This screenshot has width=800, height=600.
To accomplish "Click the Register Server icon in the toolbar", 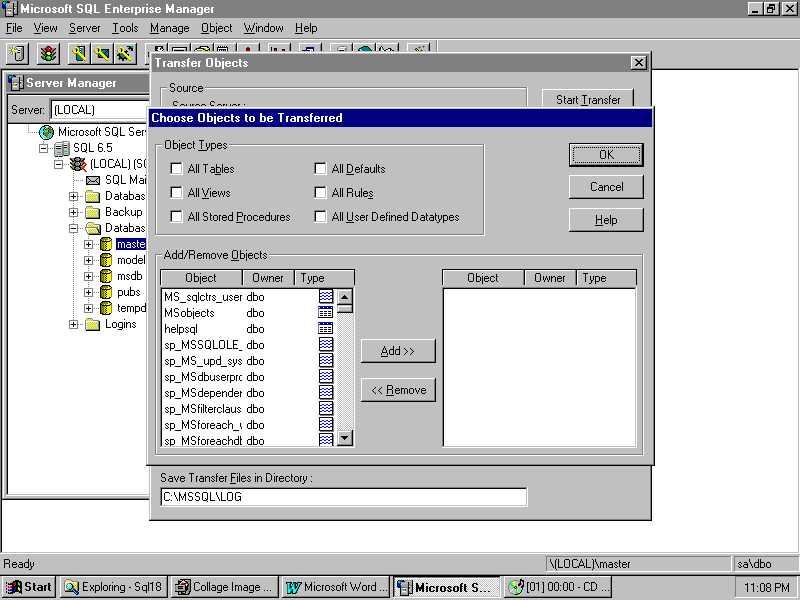I will [17, 53].
